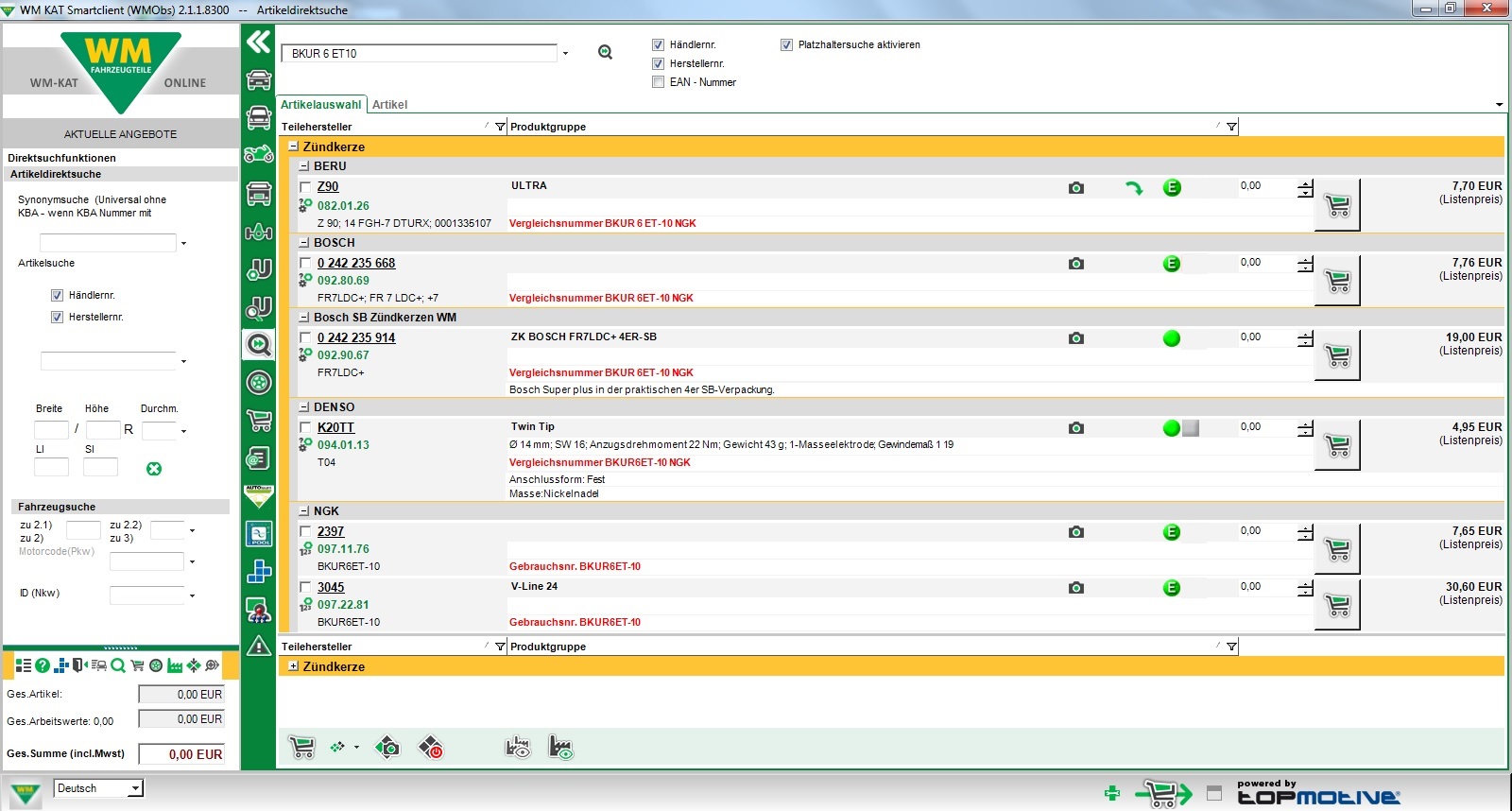Switch to Artikelauswahl tab

(x=321, y=105)
